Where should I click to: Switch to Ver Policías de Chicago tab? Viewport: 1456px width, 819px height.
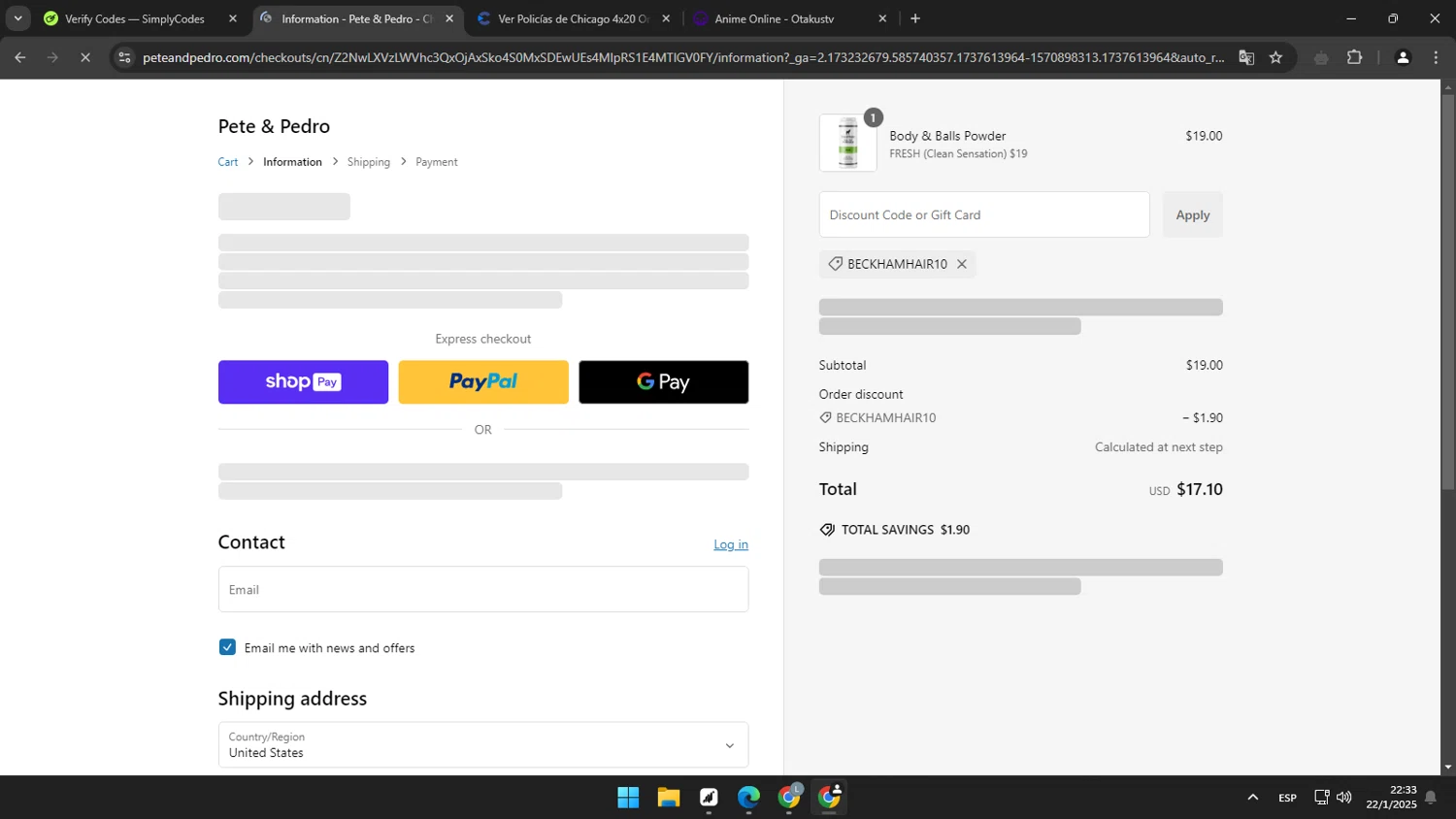click(x=573, y=18)
